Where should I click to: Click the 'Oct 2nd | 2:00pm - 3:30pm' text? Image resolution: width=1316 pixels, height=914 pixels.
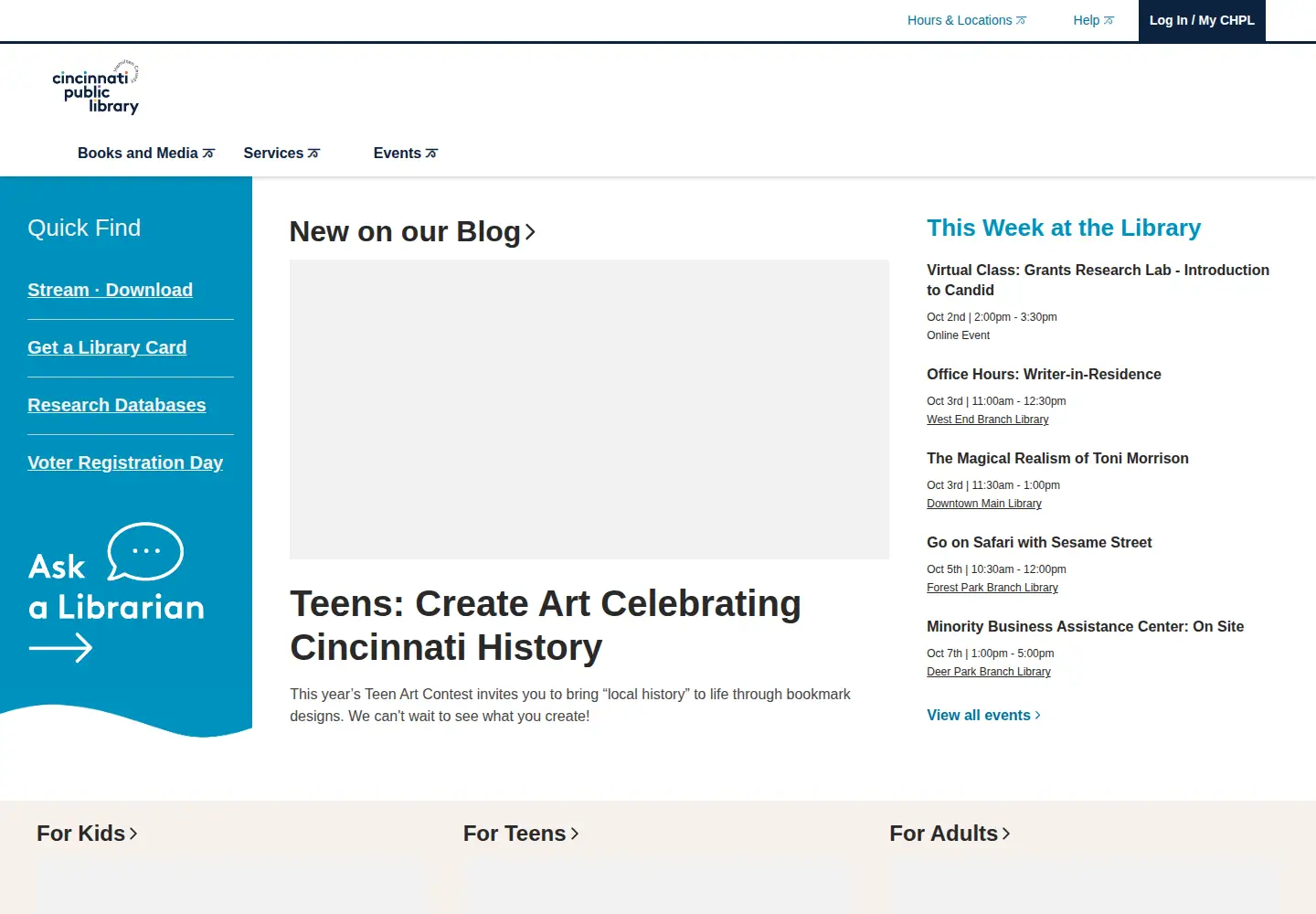click(x=992, y=317)
